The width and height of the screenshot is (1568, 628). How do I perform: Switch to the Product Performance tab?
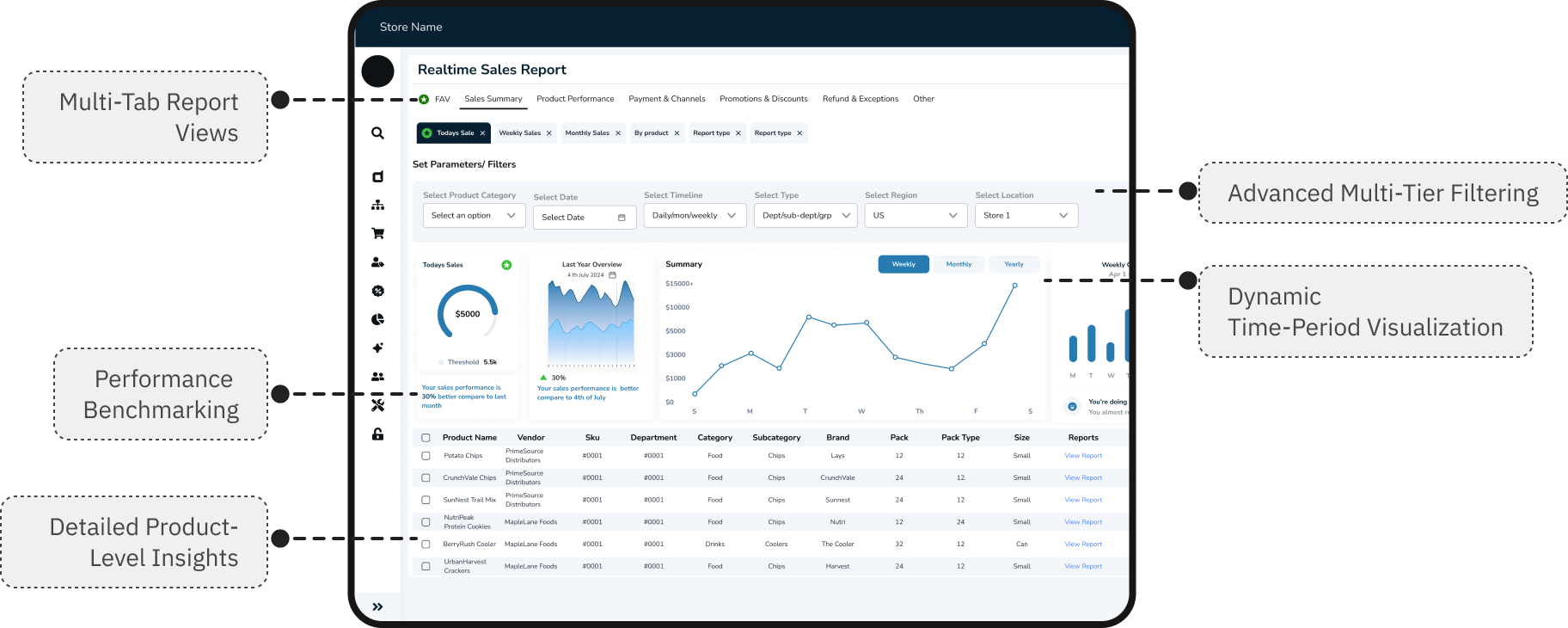tap(575, 99)
